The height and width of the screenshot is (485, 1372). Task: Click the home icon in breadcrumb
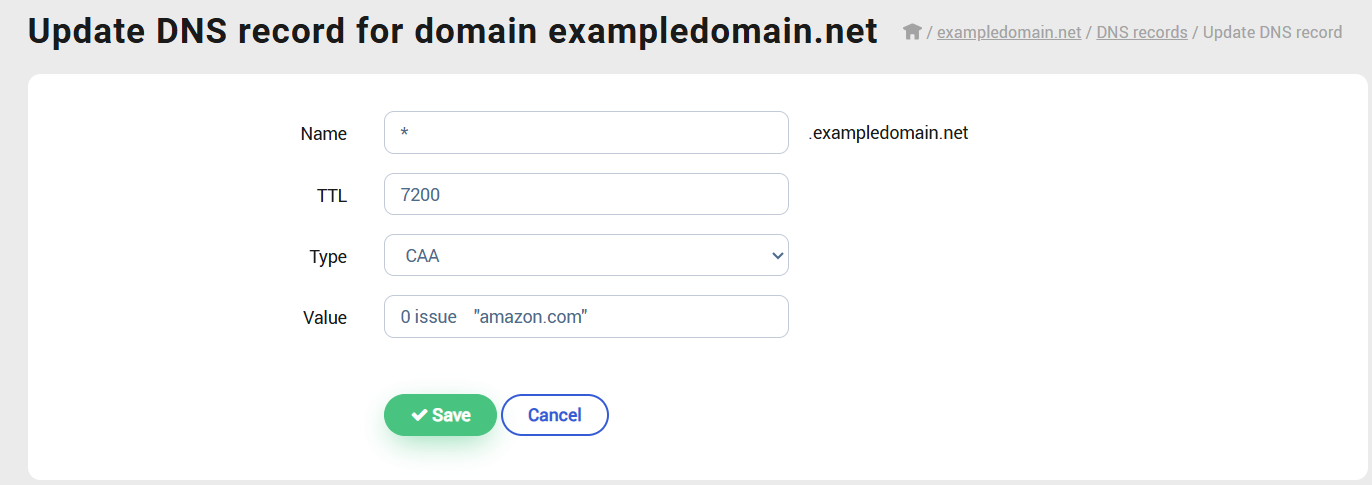911,32
